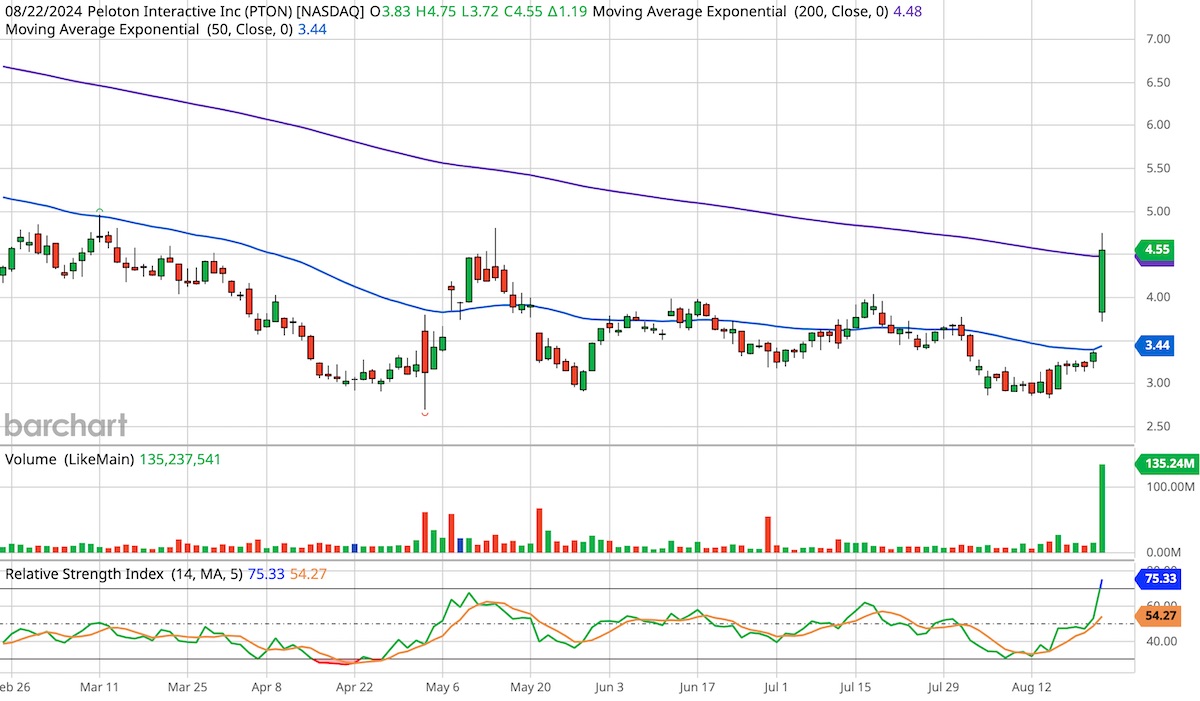This screenshot has width=1200, height=701.
Task: Click the blue 3.44 EMA price tag
Action: pos(1157,345)
